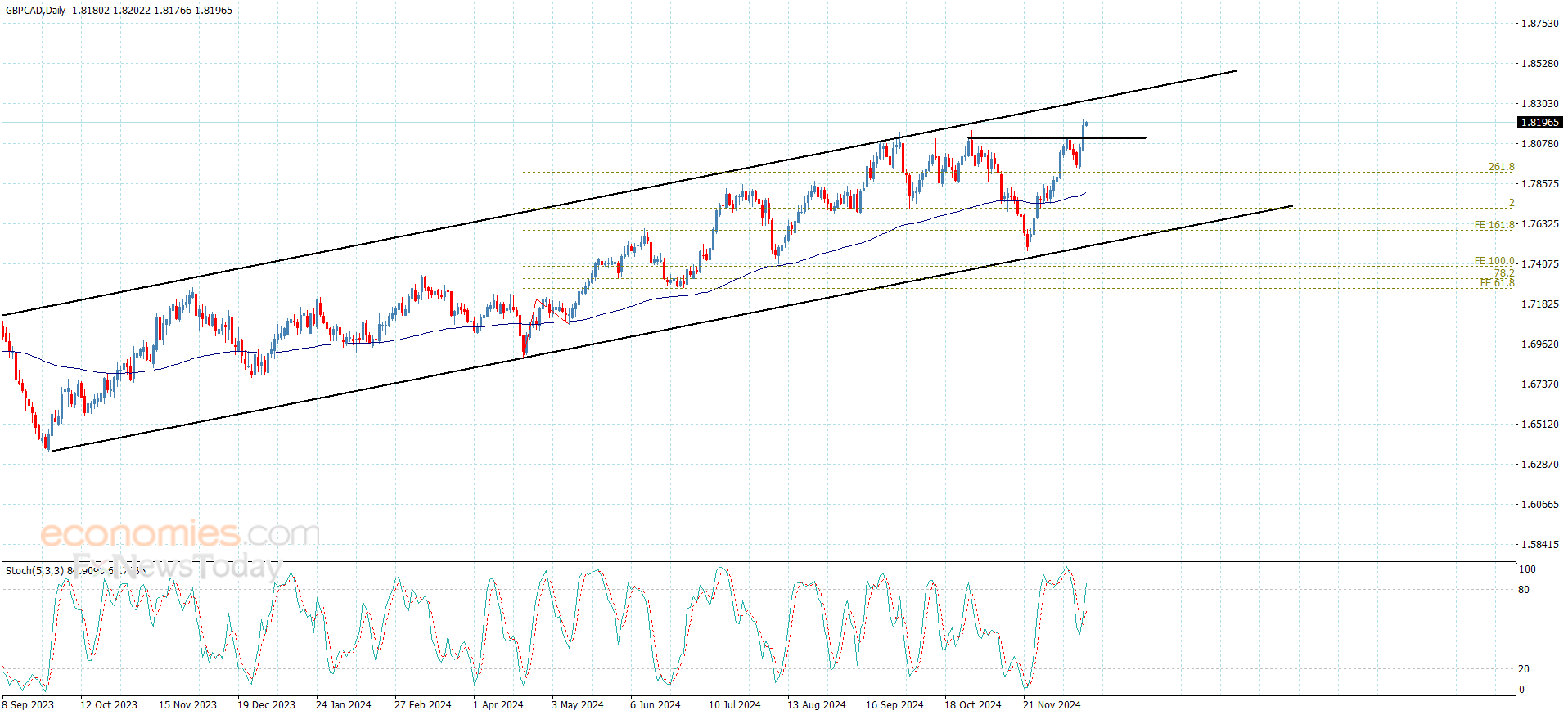
Task: Click the 10 Jul 2024 date label
Action: coord(735,705)
